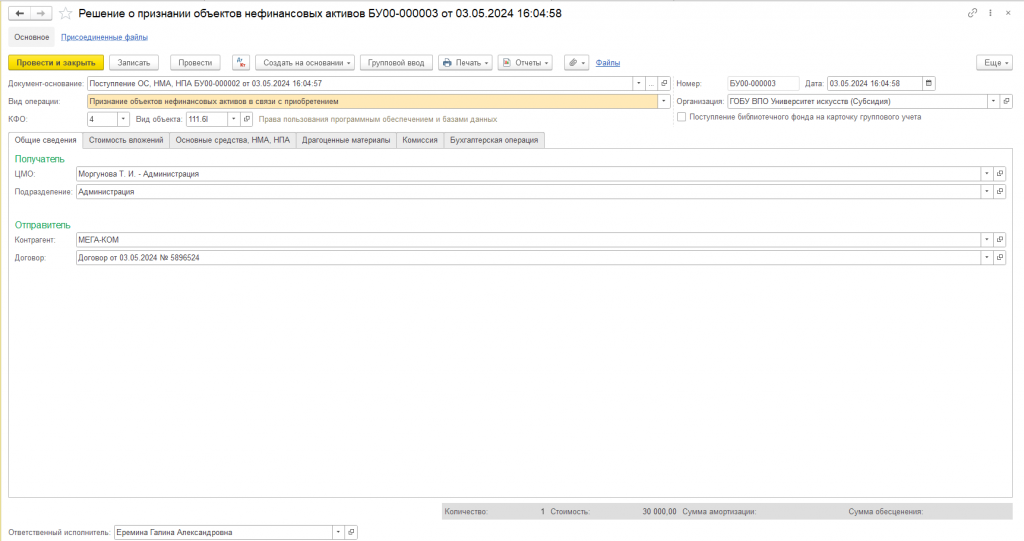Click the Провести button
Image resolution: width=1024 pixels, height=541 pixels.
[195, 63]
